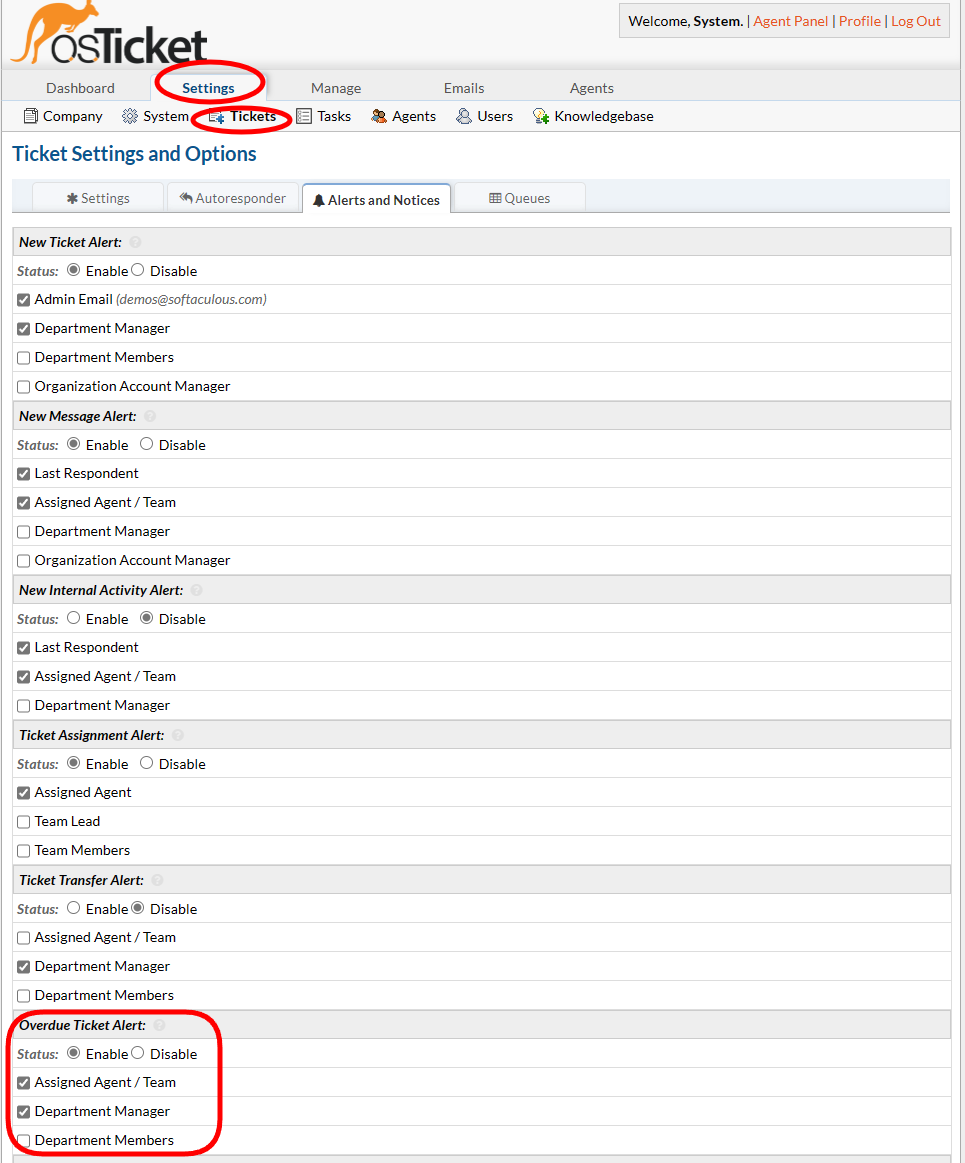Click help icon beside Overdue Ticket Alert
The height and width of the screenshot is (1163, 965).
(159, 1025)
